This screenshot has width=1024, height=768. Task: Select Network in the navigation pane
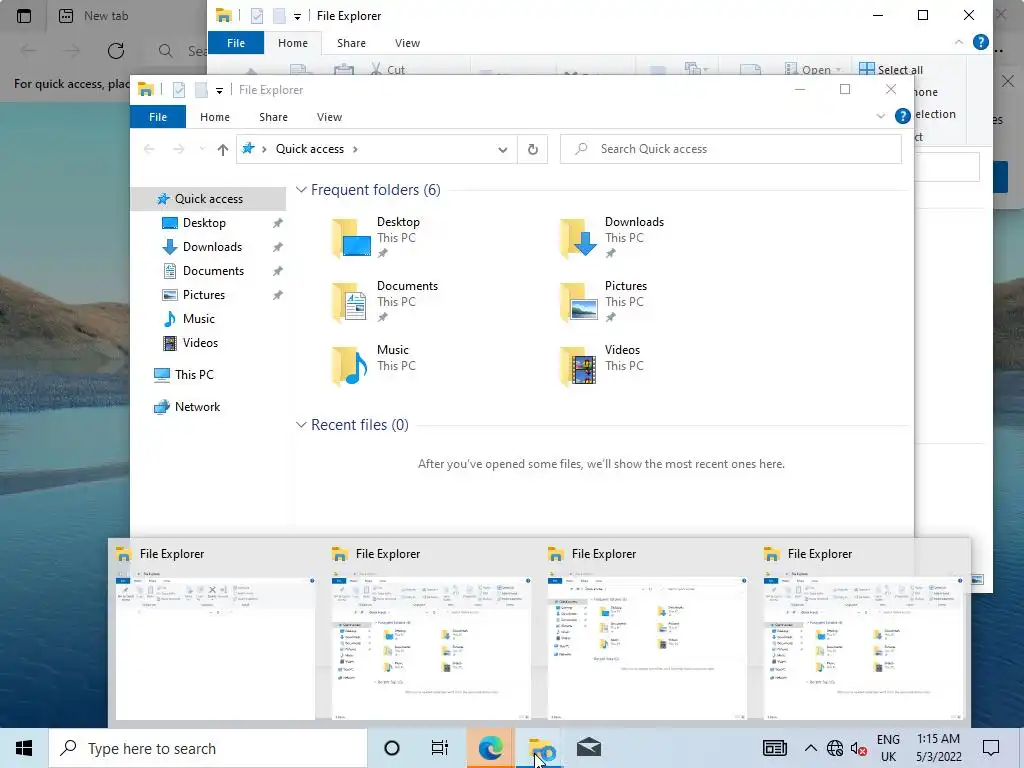tap(197, 407)
